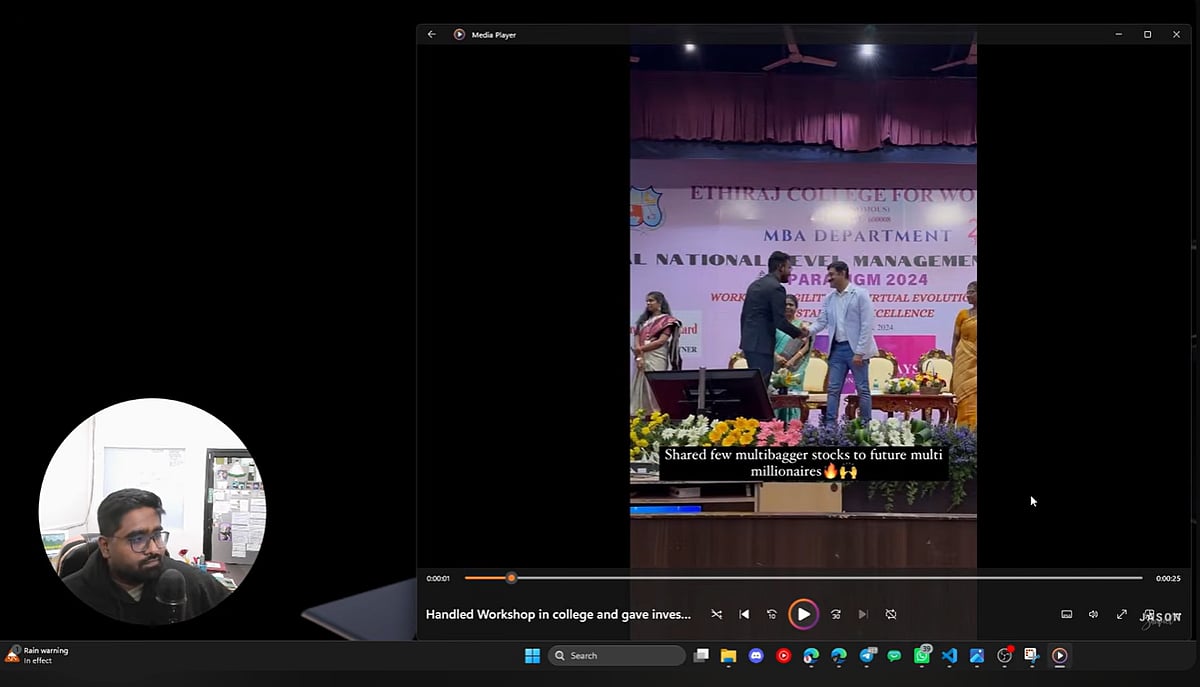Open WhatsApp from the taskbar
Viewport: 1200px width, 687px height.
(x=922, y=655)
